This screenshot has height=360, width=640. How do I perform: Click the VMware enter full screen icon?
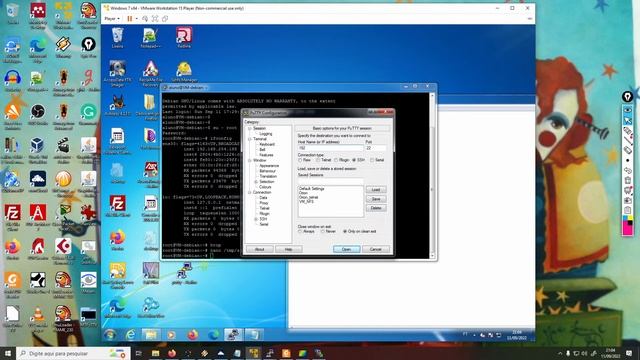coord(155,18)
